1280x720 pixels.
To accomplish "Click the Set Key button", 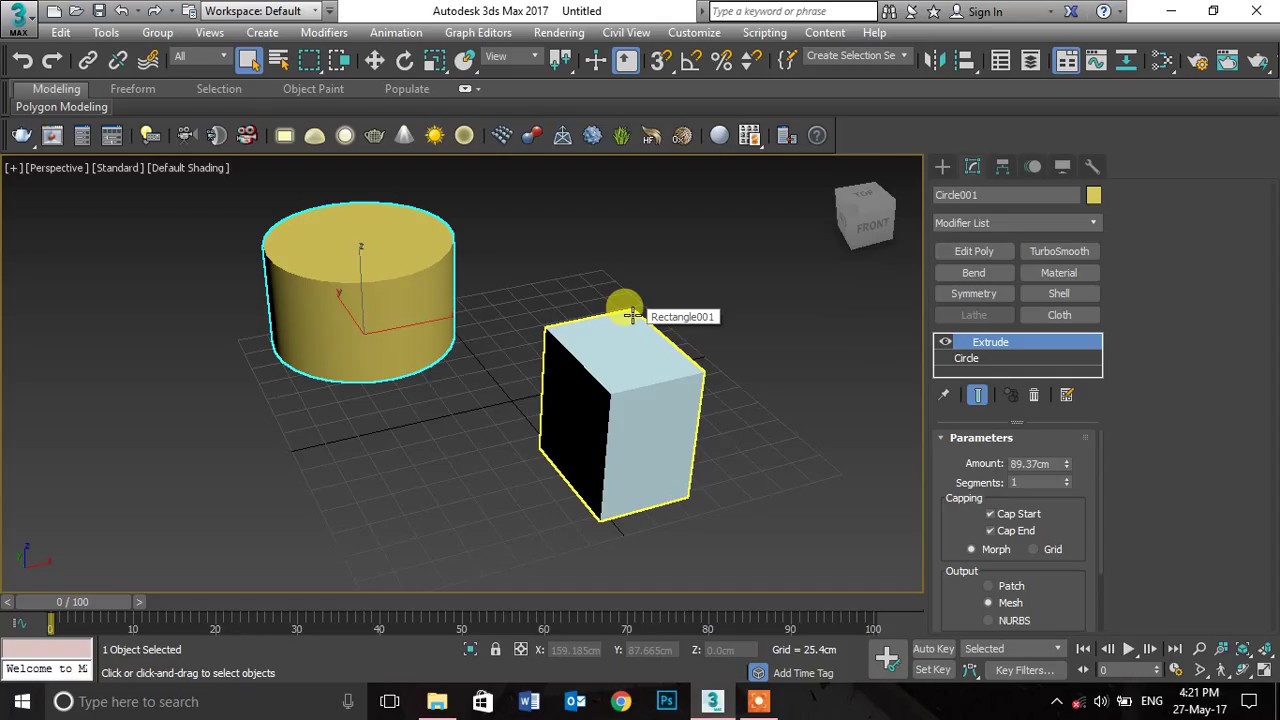I will [933, 670].
